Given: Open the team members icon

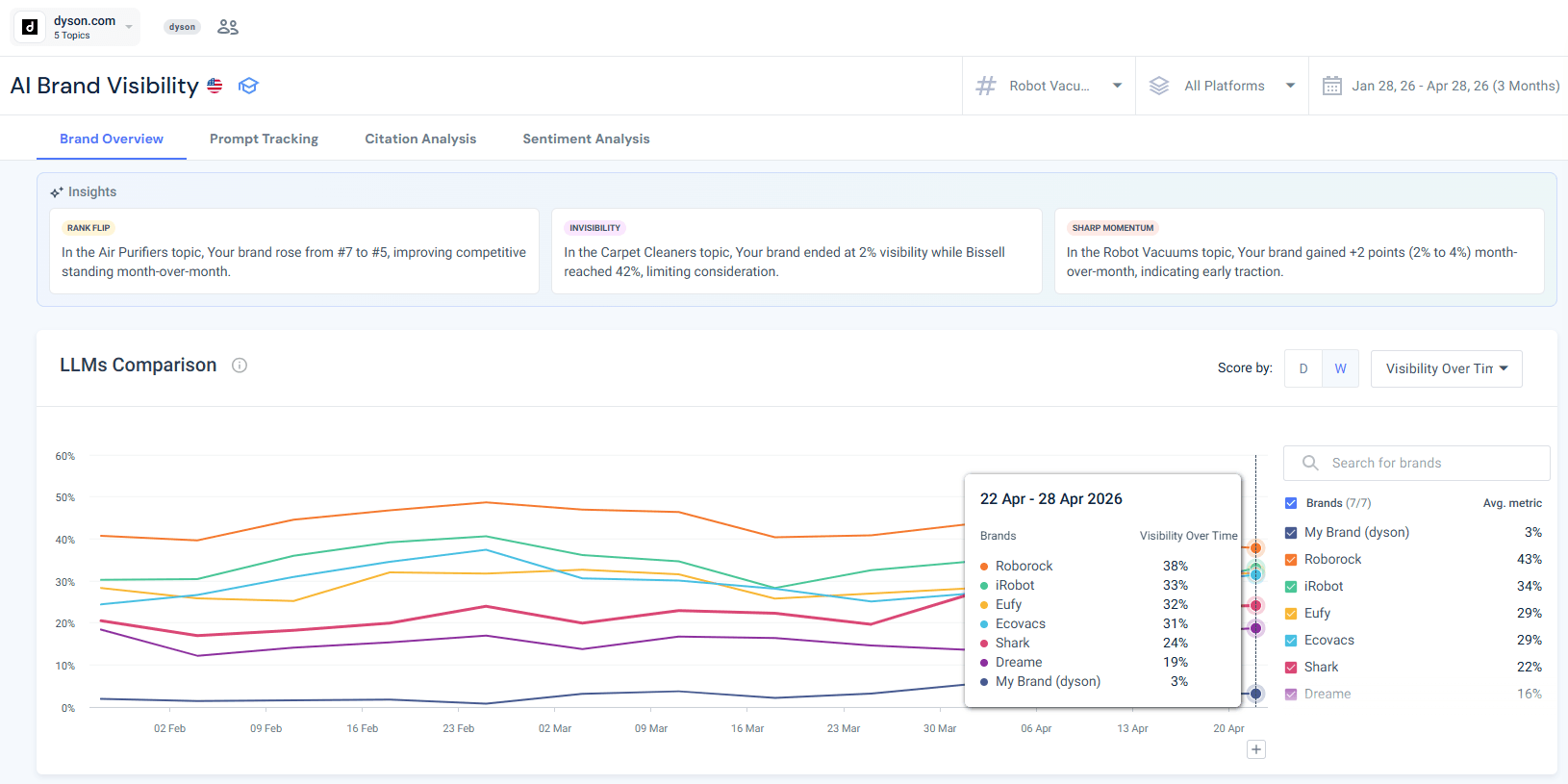Looking at the screenshot, I should [x=228, y=27].
